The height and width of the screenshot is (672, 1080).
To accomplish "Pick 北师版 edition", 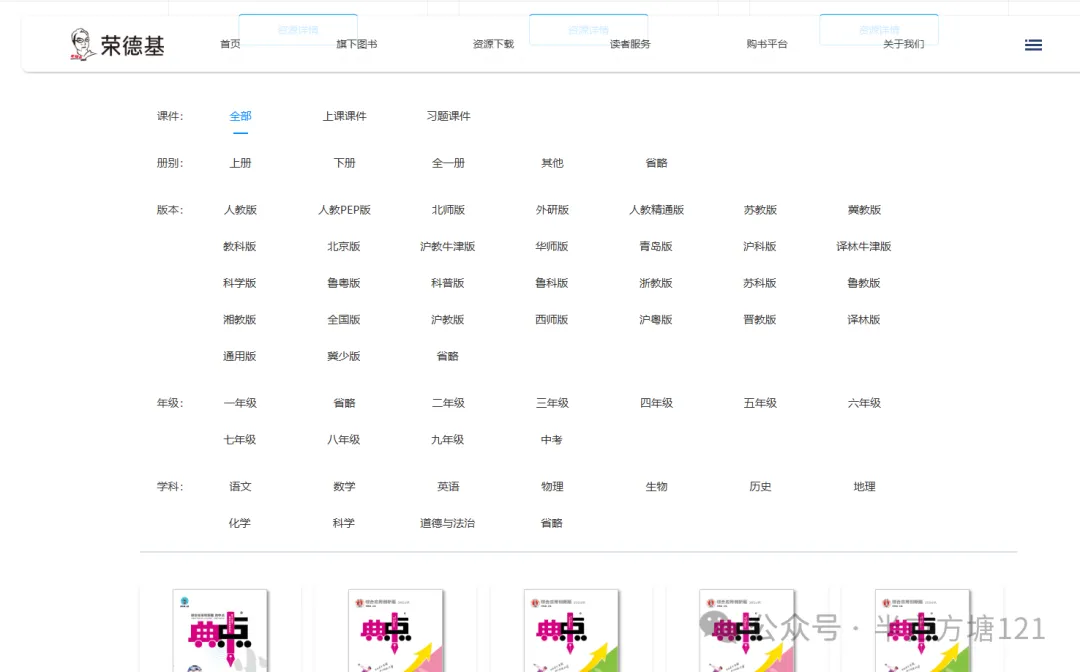I will tap(448, 210).
